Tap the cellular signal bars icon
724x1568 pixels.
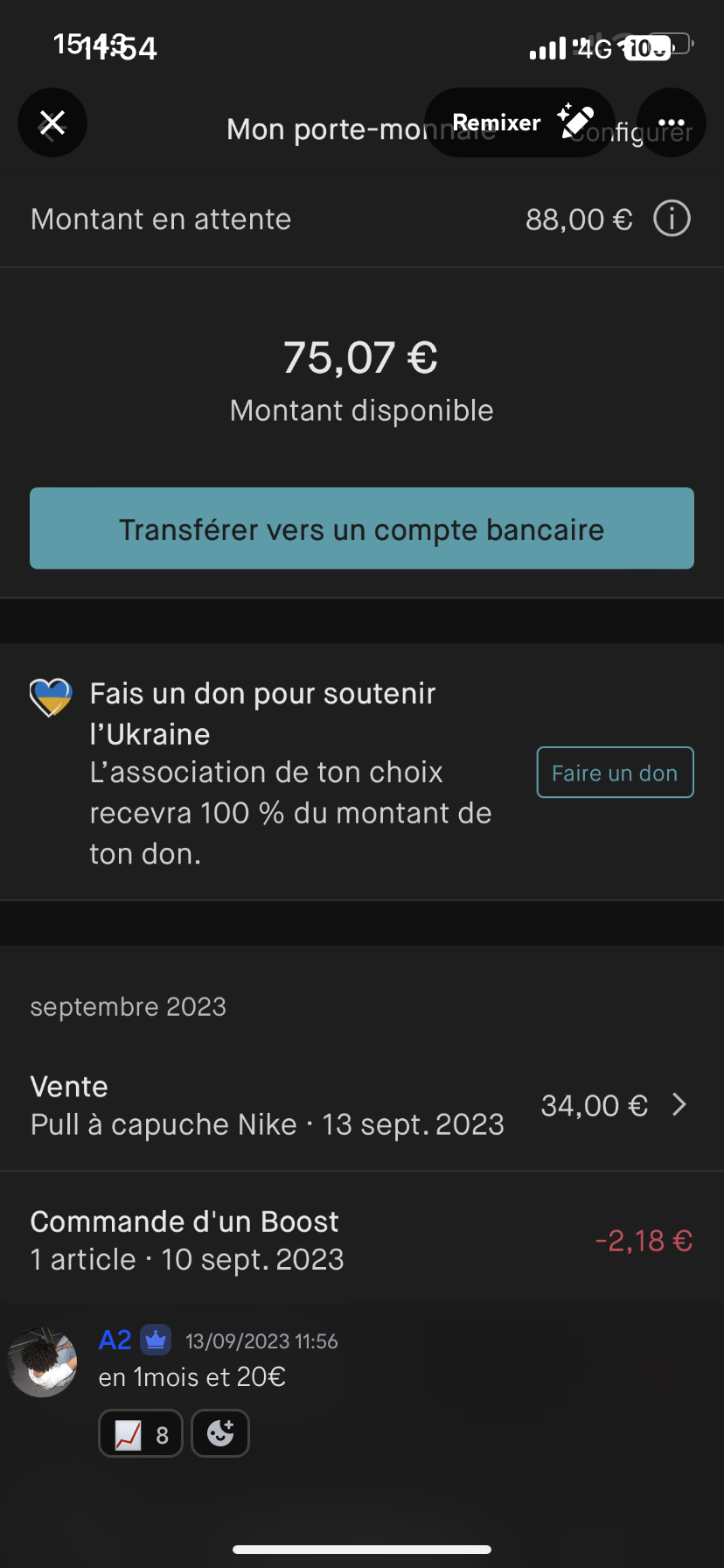click(x=548, y=49)
